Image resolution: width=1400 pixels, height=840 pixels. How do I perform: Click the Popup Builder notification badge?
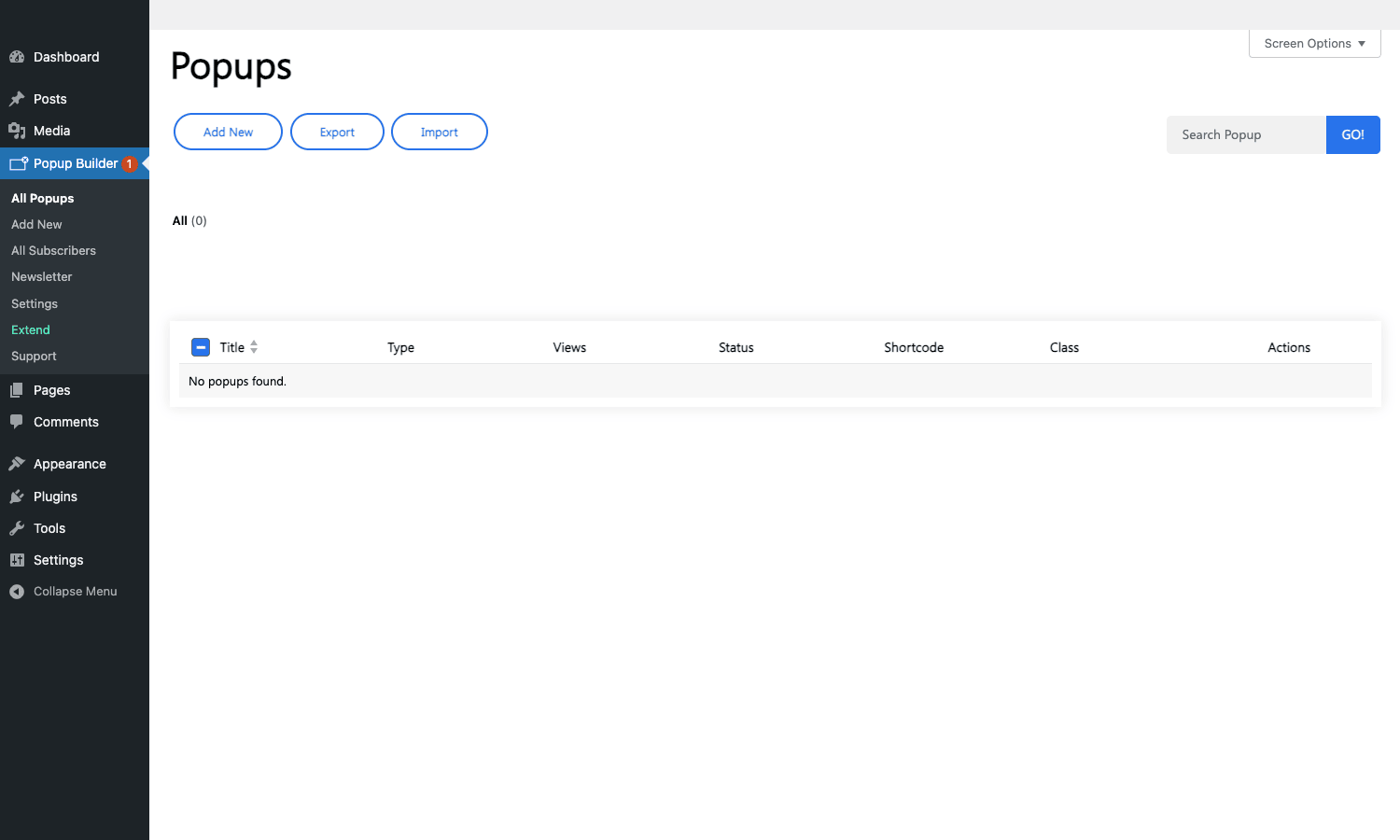pyautogui.click(x=130, y=164)
